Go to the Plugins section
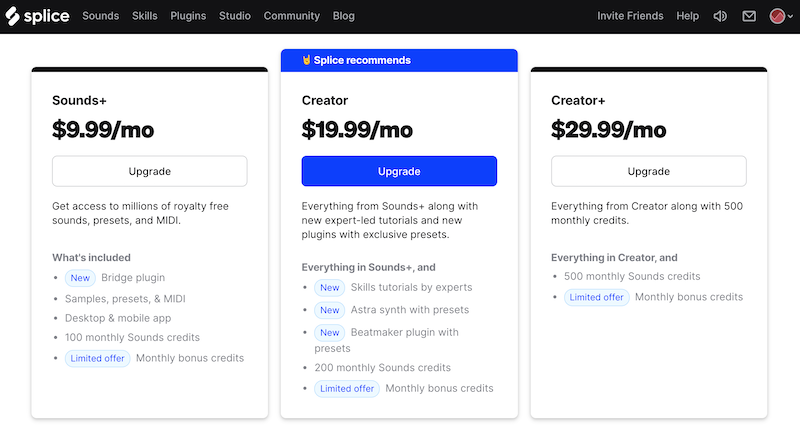This screenshot has width=800, height=431. [188, 16]
